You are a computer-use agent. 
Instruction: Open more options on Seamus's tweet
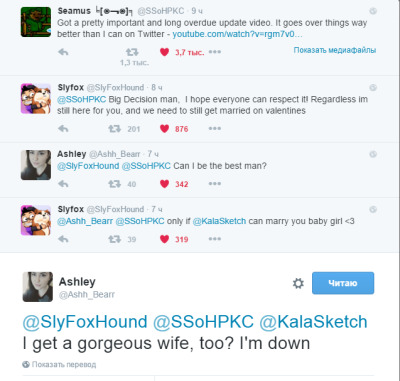click(215, 52)
